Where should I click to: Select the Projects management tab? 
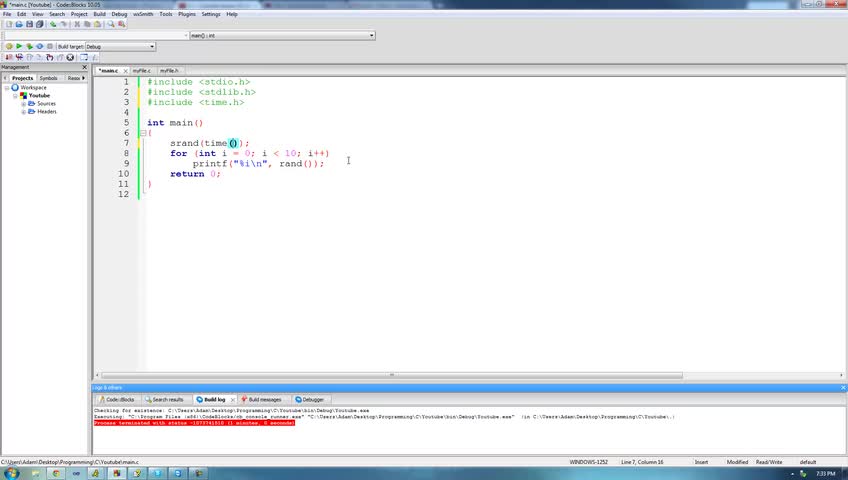point(23,78)
